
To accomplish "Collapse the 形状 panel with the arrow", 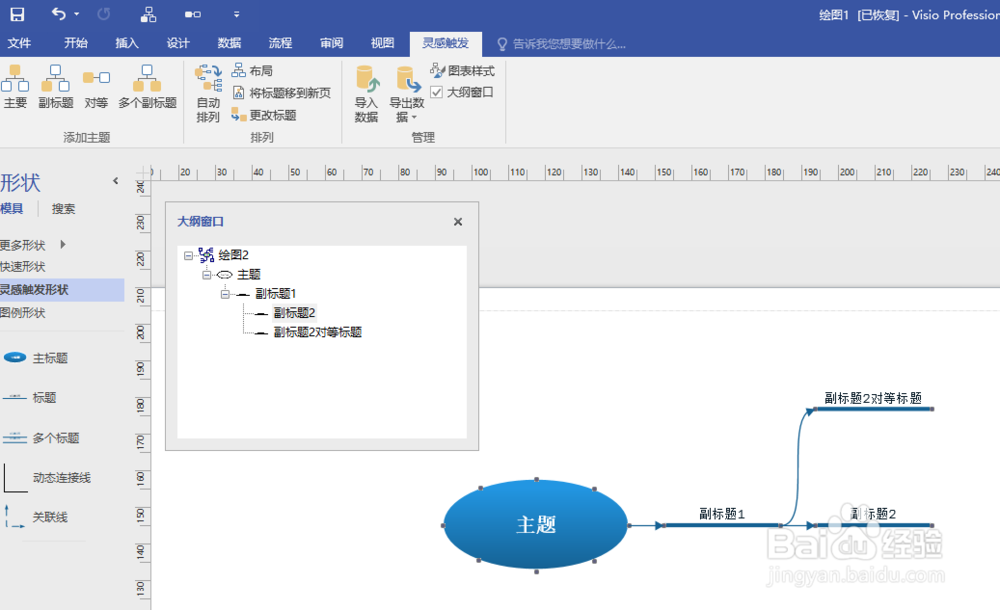I will tap(115, 181).
